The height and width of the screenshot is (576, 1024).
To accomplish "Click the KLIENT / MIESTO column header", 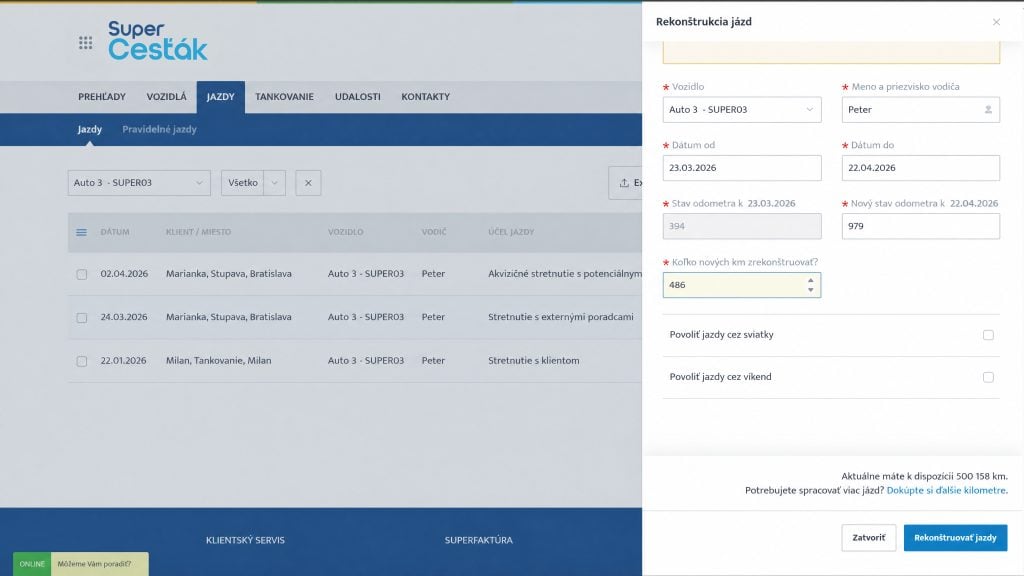I will (199, 232).
